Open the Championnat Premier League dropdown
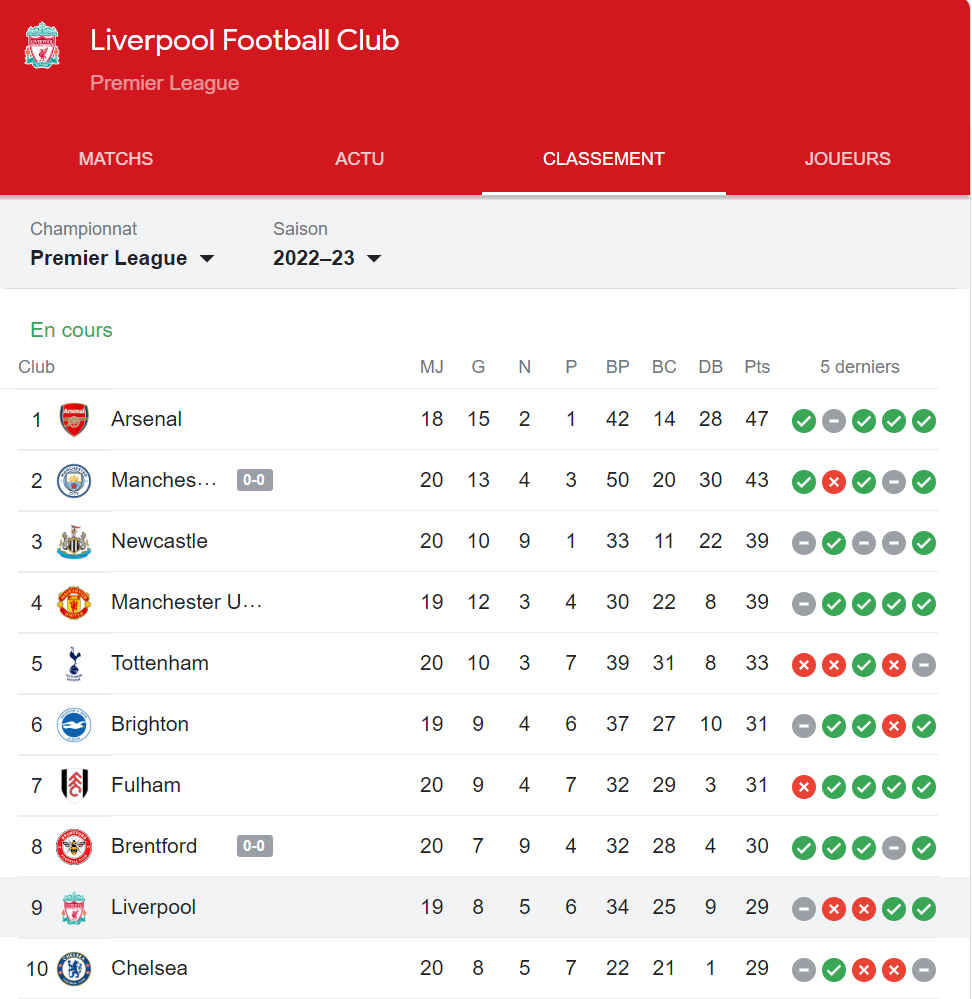This screenshot has height=999, width=972. [x=123, y=258]
